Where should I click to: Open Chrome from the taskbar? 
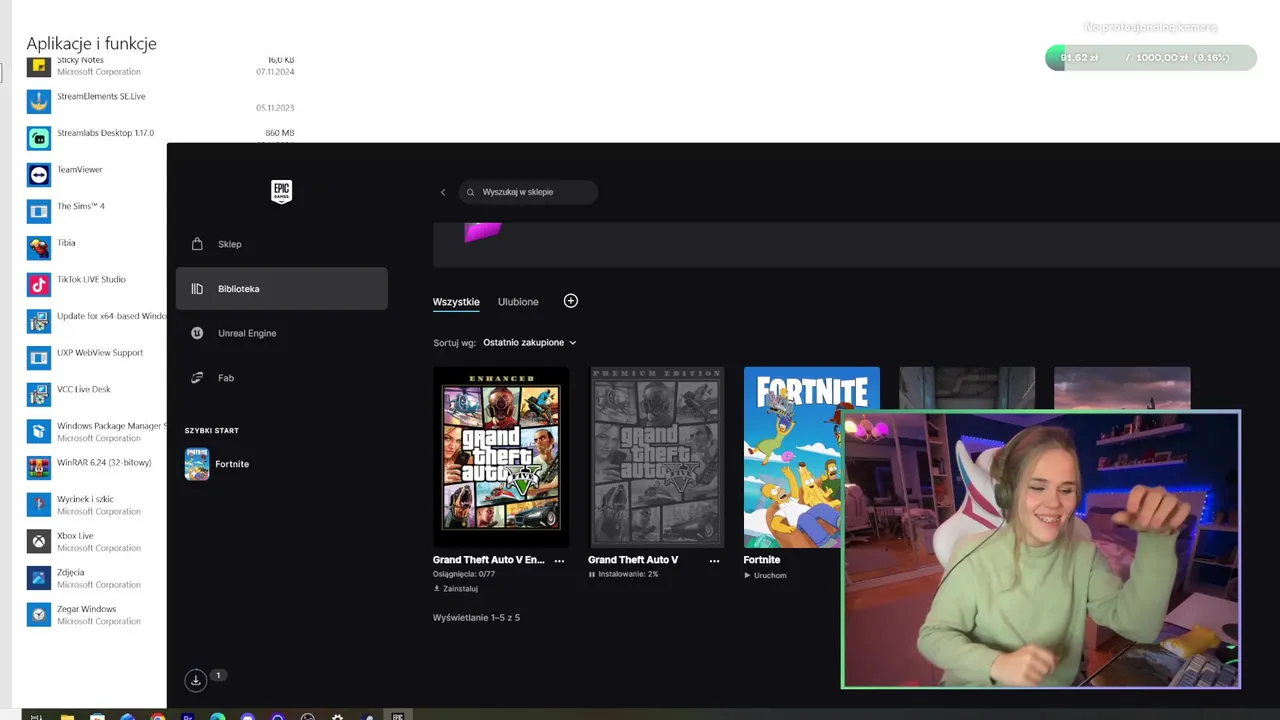click(157, 716)
